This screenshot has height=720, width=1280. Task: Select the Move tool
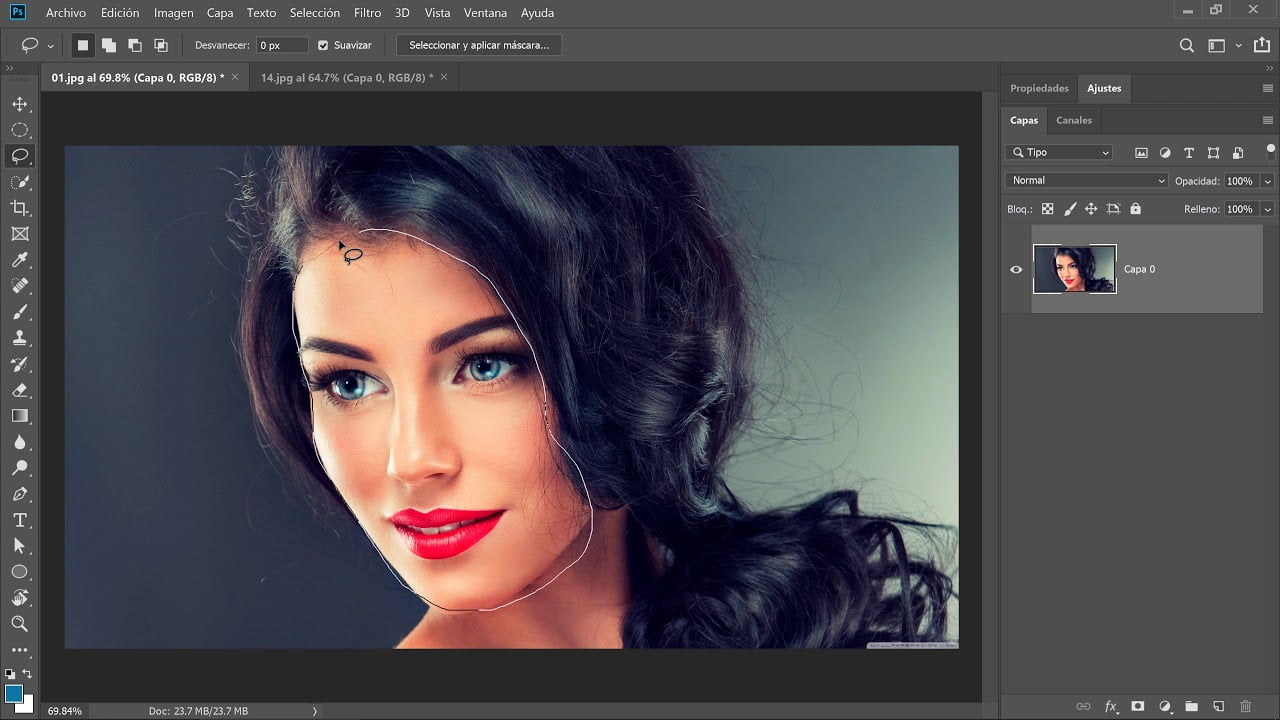[19, 104]
